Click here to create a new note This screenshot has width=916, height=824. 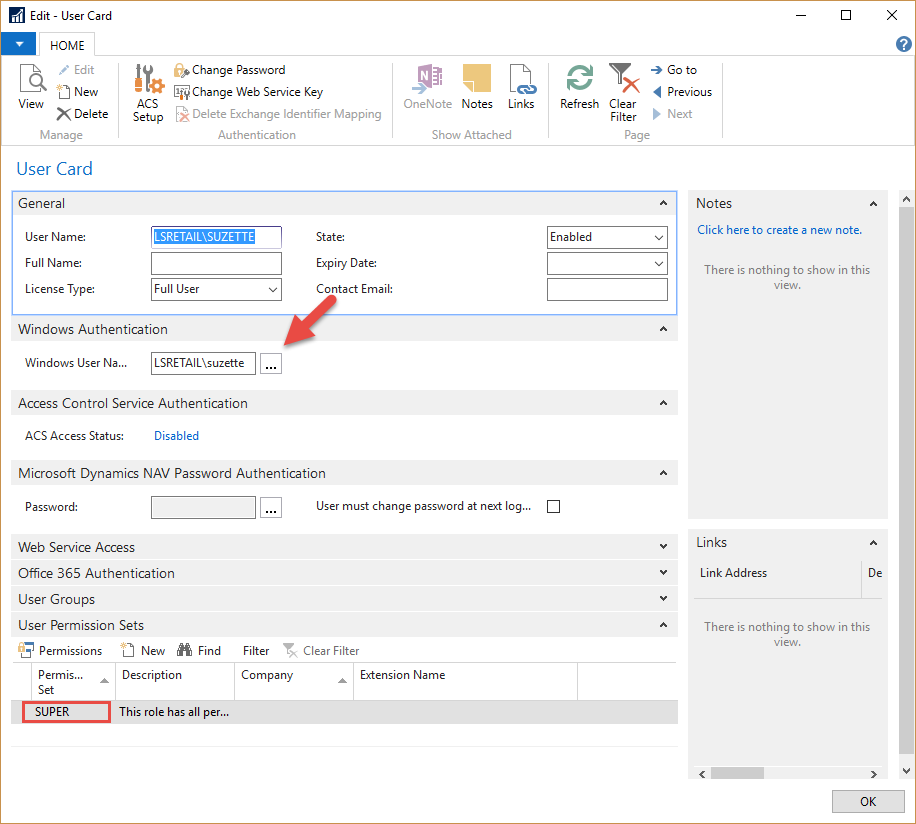click(x=779, y=230)
